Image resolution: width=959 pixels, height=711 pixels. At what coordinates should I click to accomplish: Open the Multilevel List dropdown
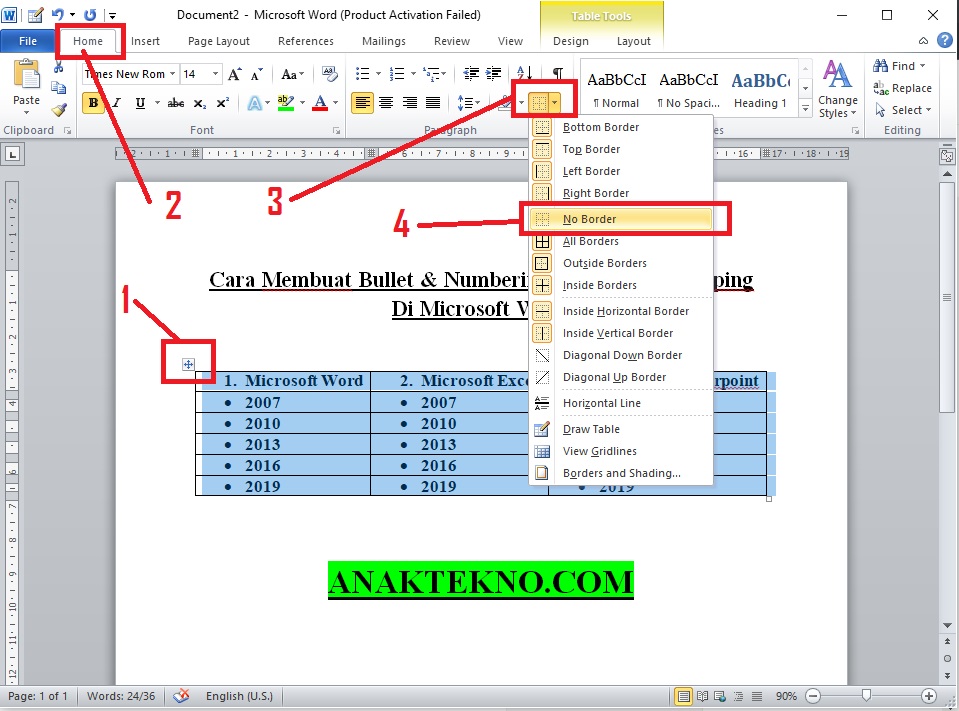(434, 74)
